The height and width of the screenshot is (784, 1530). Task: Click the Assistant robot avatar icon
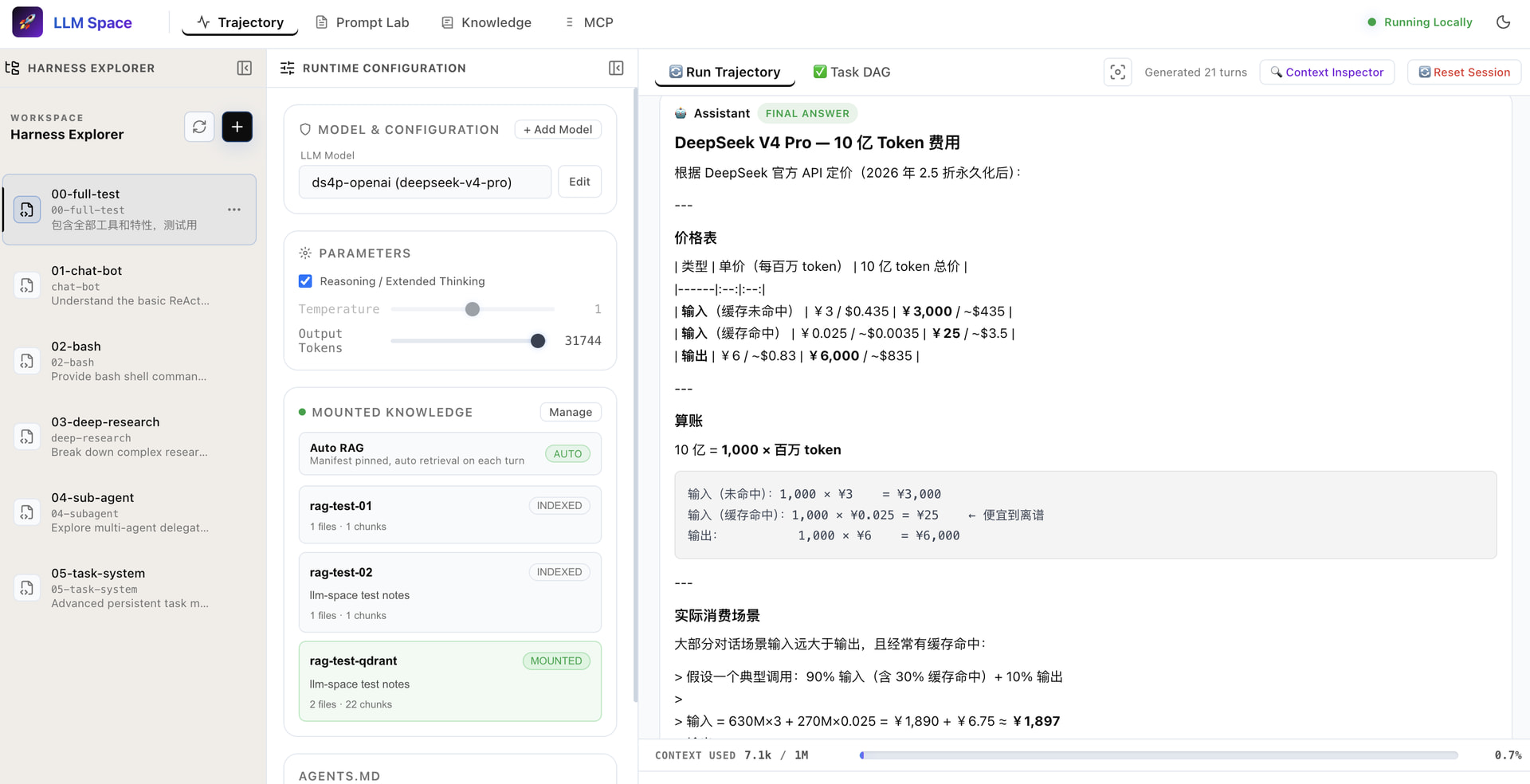coord(681,113)
